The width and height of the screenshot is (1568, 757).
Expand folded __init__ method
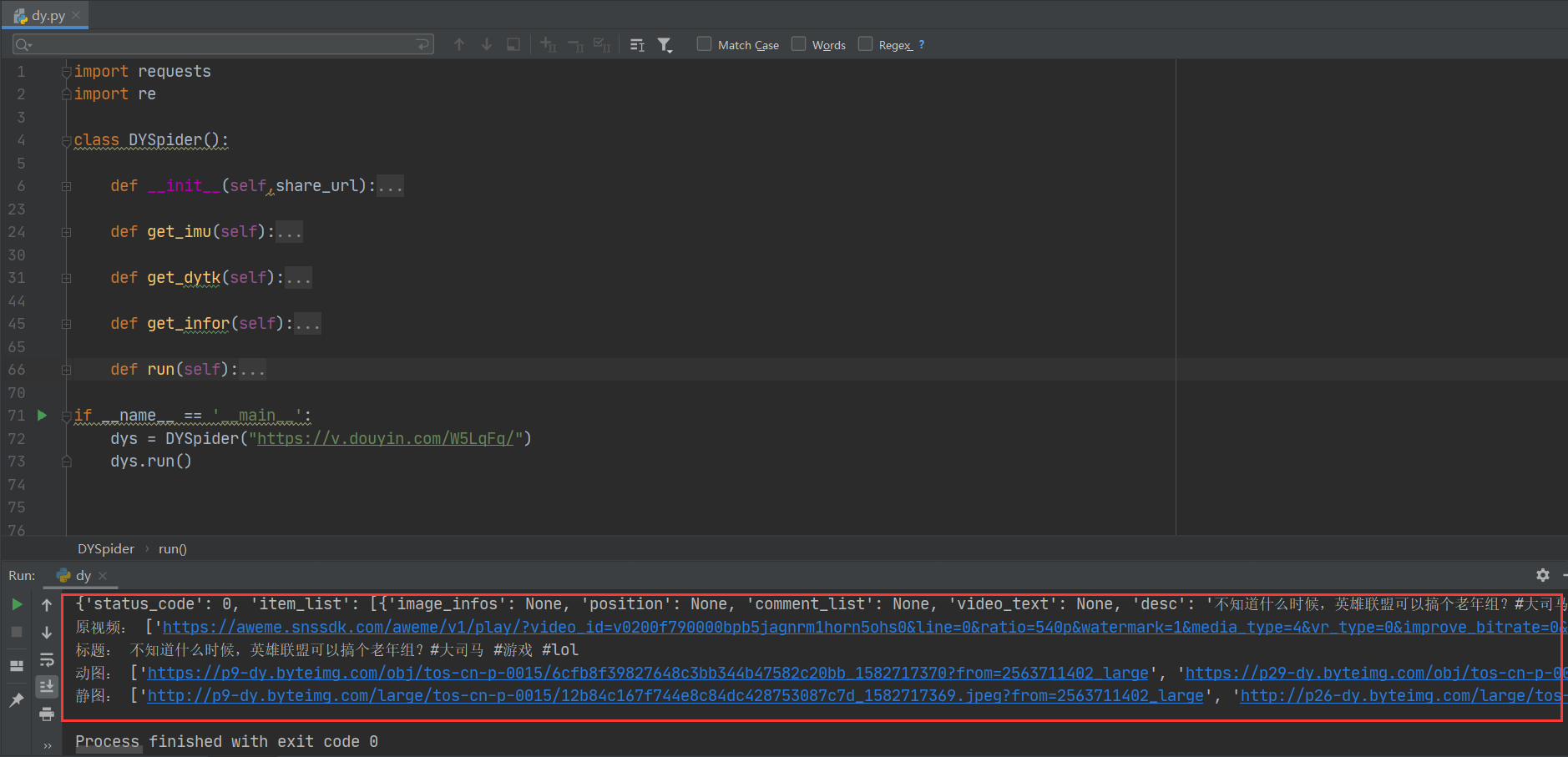(66, 186)
